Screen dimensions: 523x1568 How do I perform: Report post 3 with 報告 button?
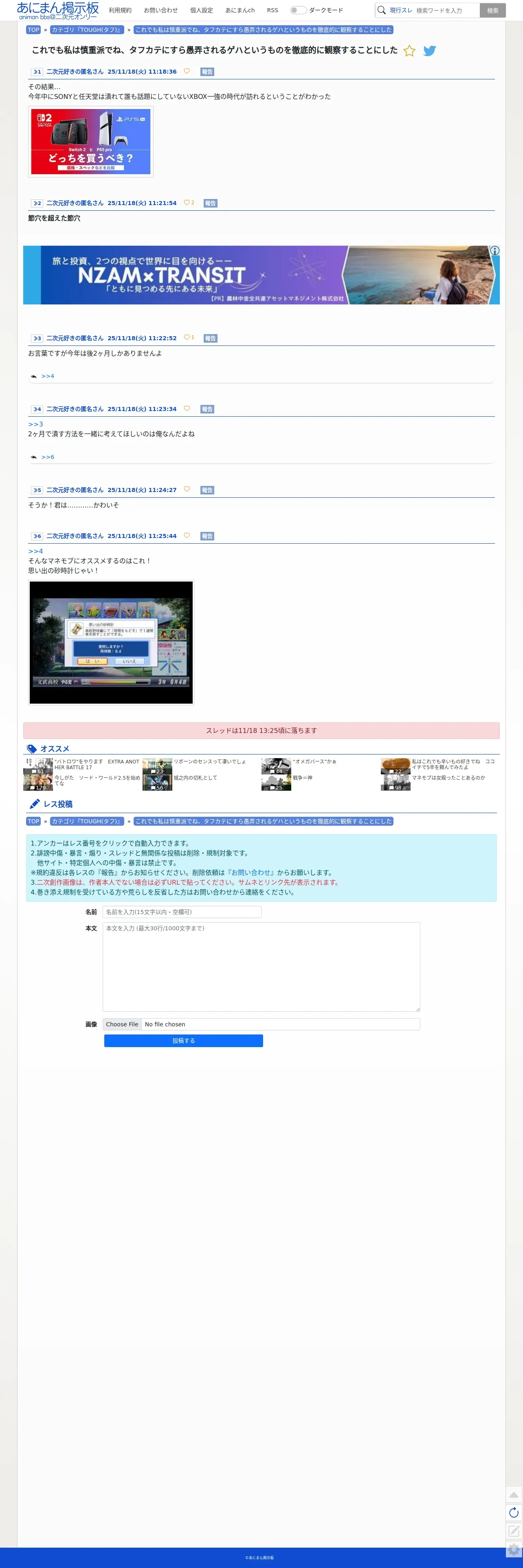coord(210,339)
